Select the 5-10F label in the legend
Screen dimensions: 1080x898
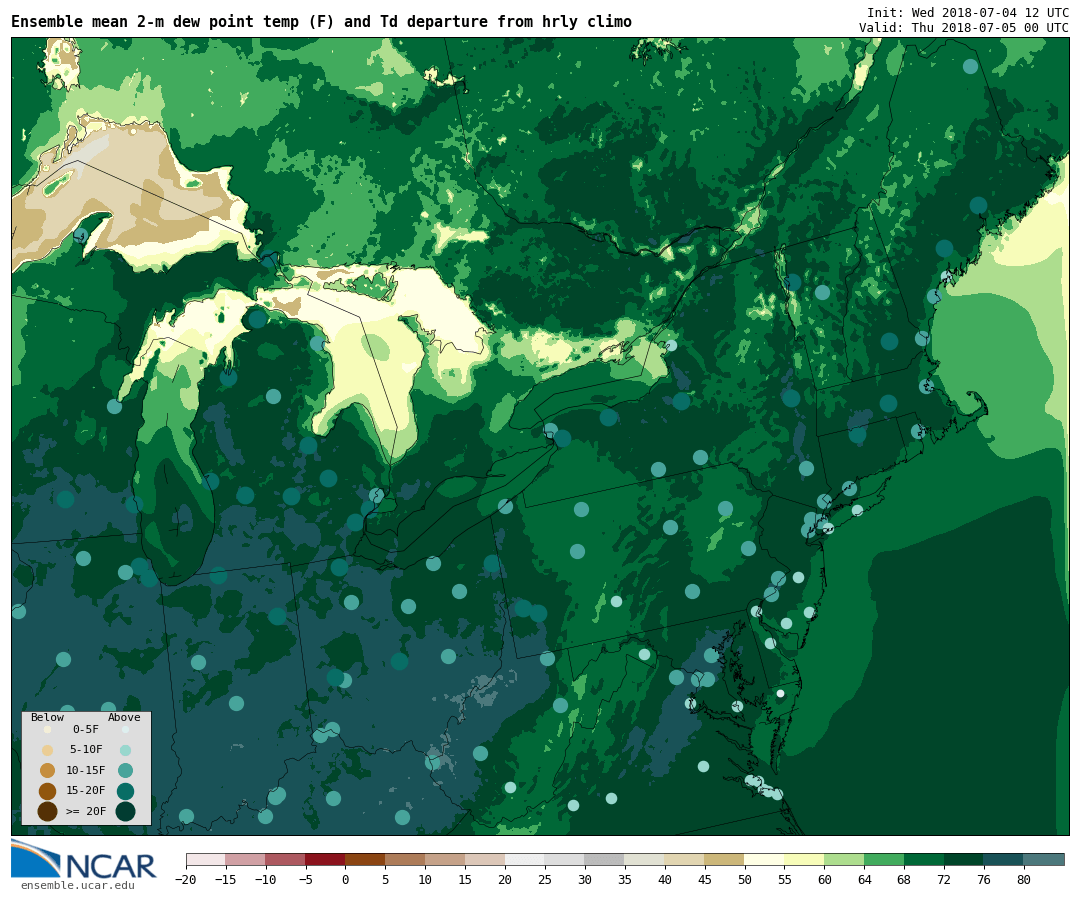pos(86,749)
